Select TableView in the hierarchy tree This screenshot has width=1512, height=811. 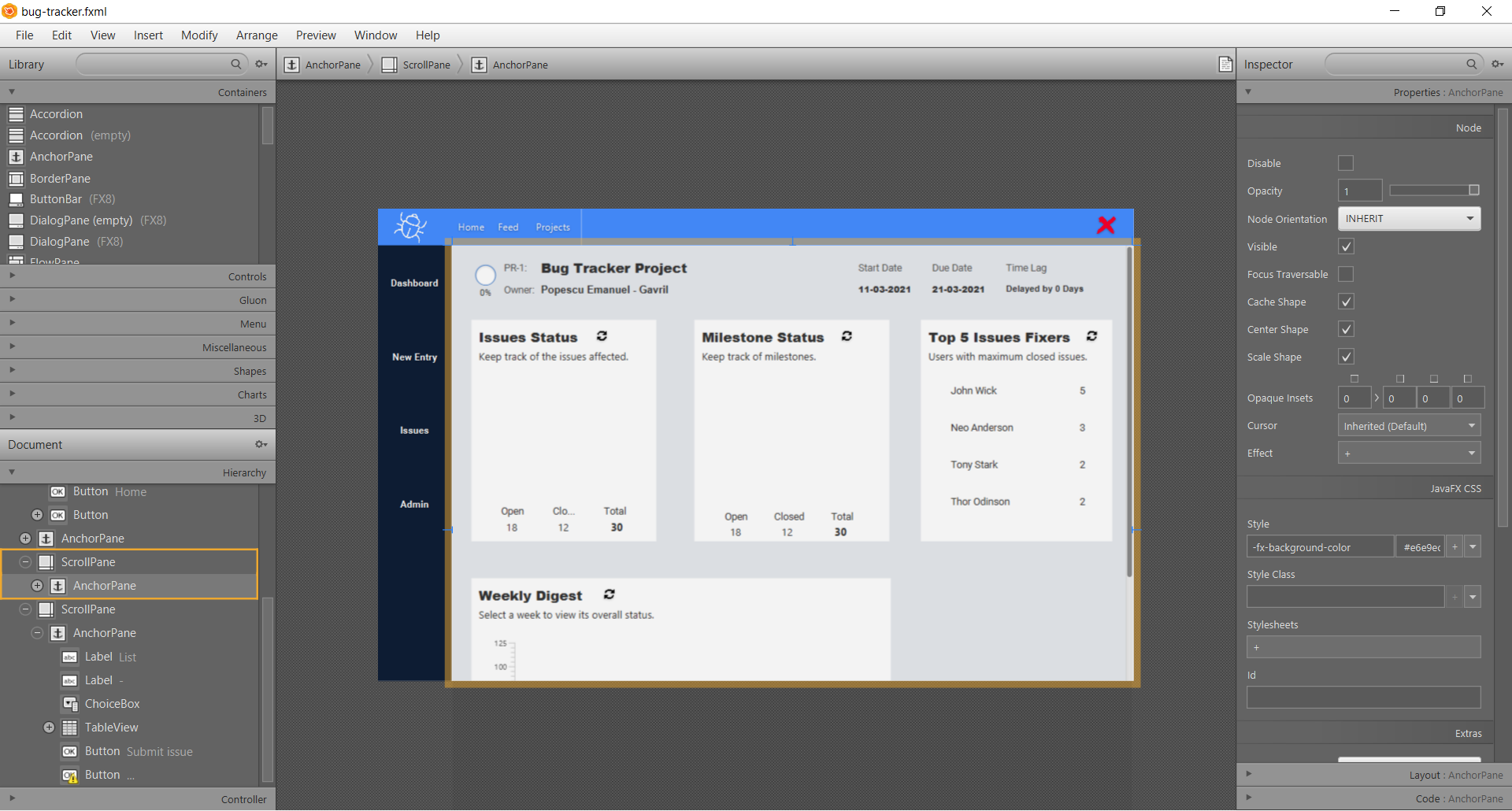point(111,728)
